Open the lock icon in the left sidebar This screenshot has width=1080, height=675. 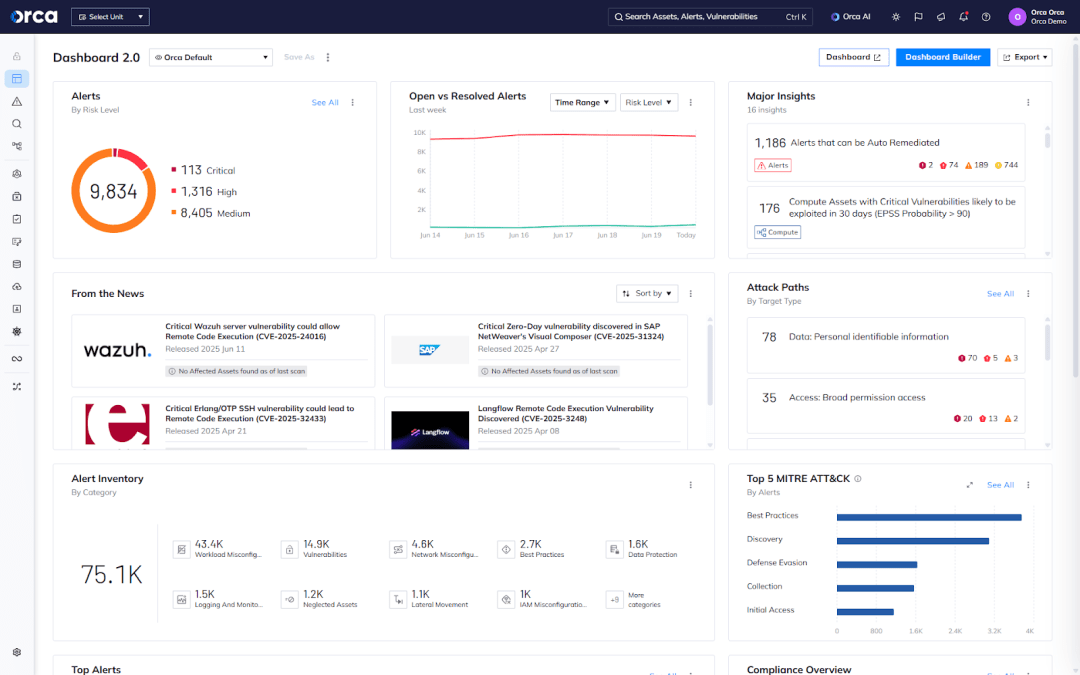pyautogui.click(x=17, y=56)
